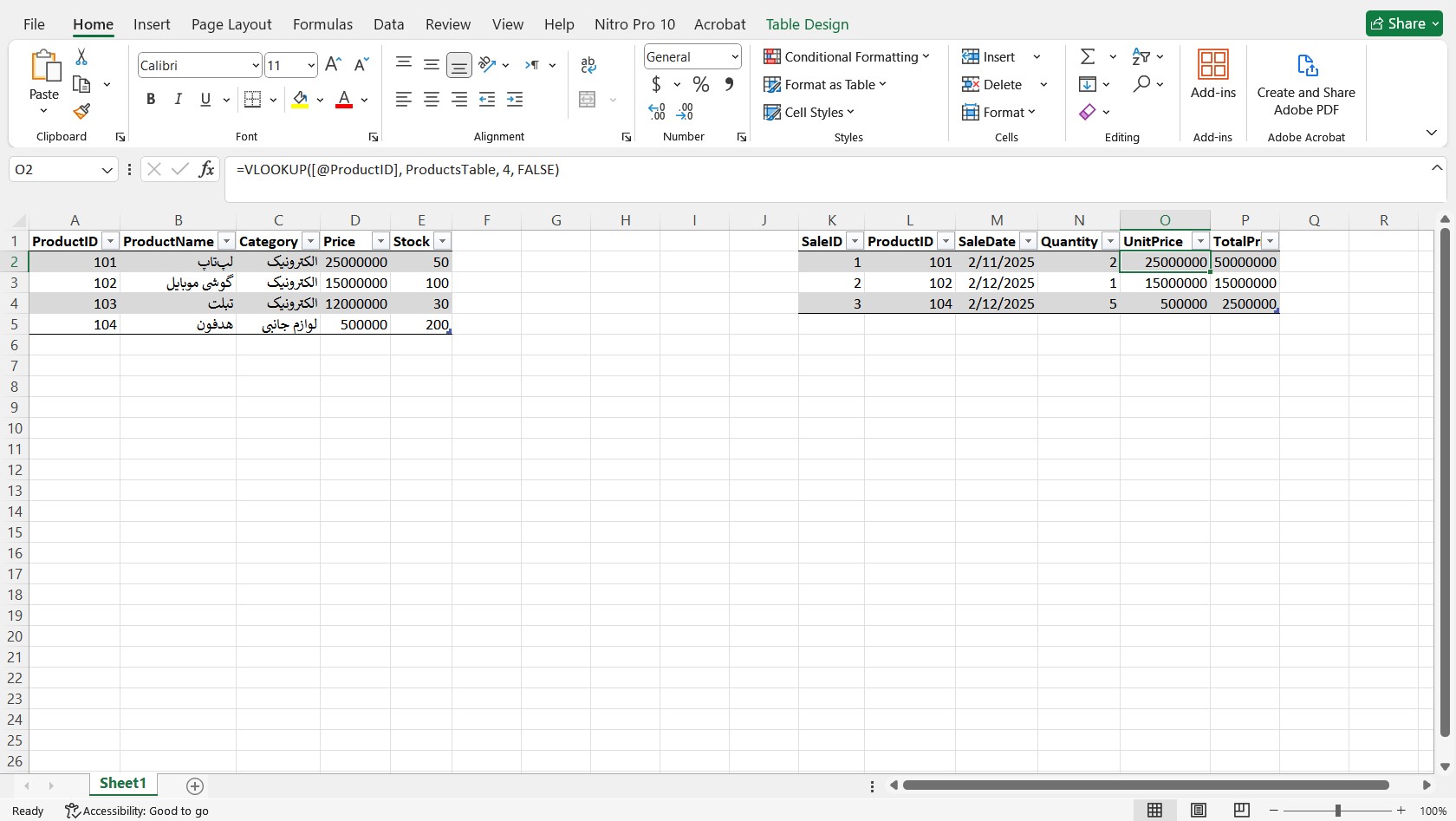Click Decrease Decimal icon
1456x821 pixels.
pyautogui.click(x=685, y=111)
